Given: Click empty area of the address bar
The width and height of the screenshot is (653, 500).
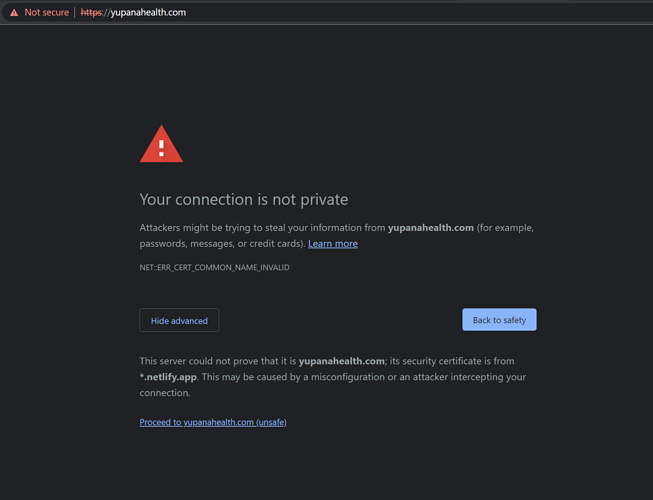Looking at the screenshot, I should pyautogui.click(x=416, y=12).
